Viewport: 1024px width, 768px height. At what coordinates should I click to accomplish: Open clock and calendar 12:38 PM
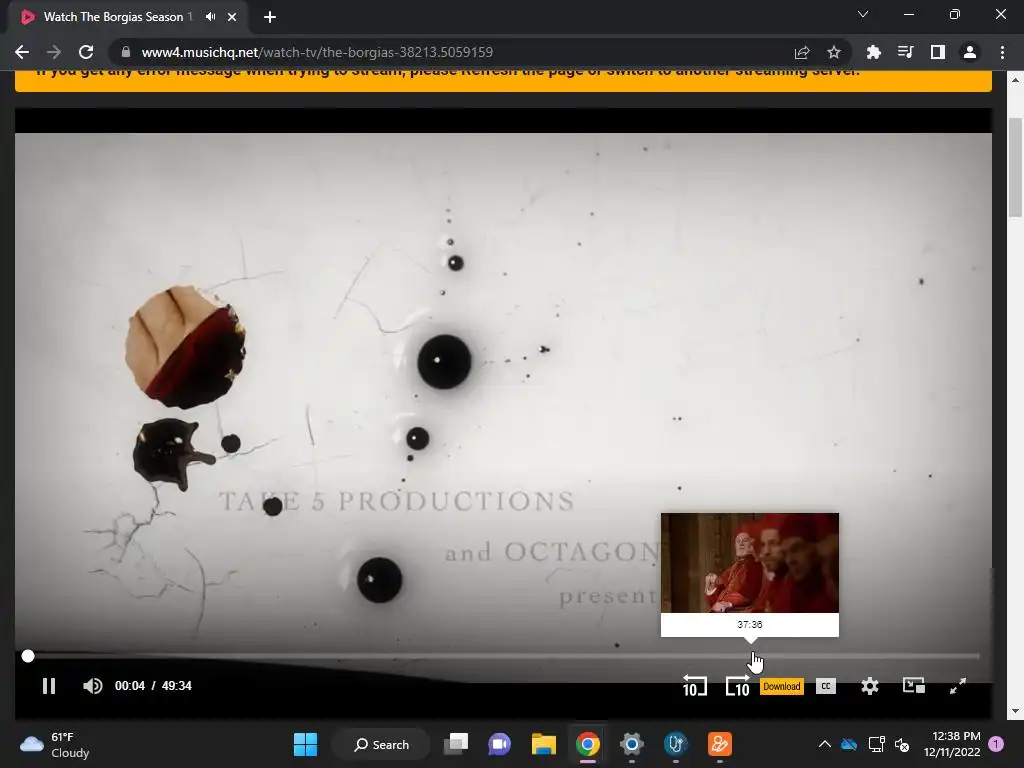click(x=952, y=744)
